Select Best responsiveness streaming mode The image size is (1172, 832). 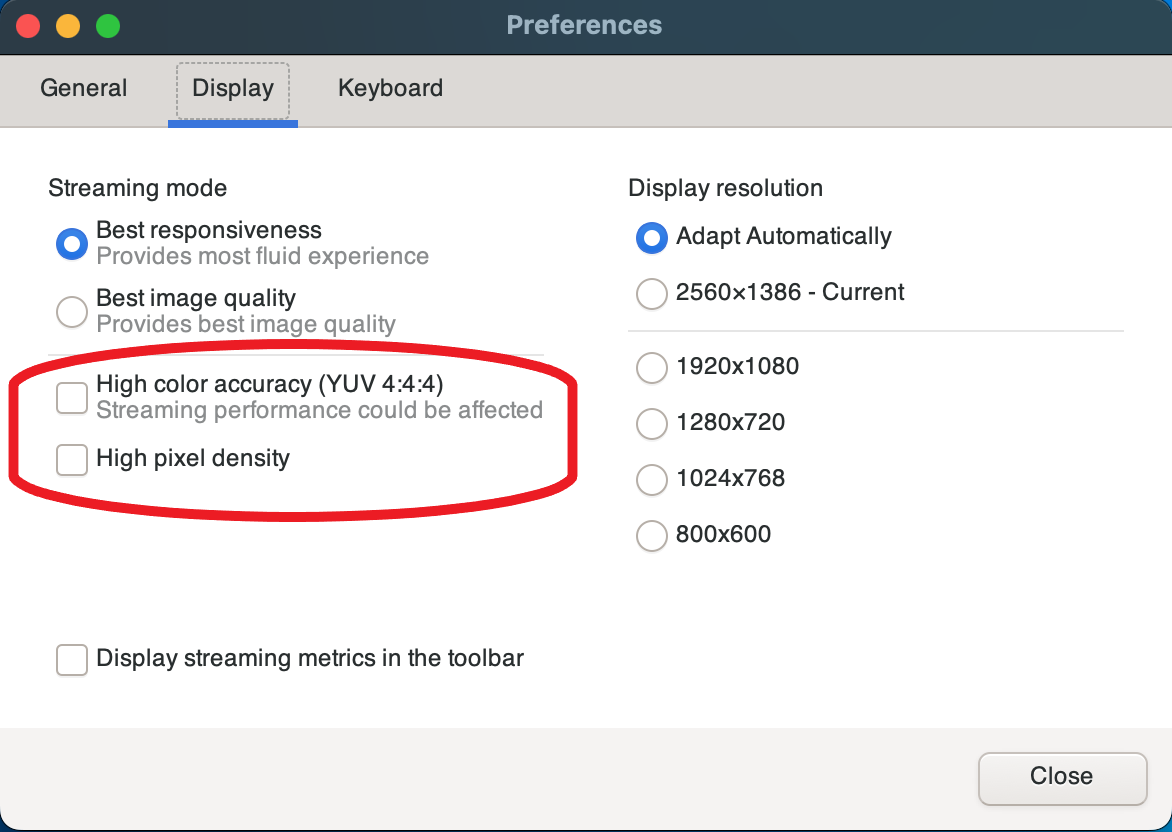pos(72,243)
